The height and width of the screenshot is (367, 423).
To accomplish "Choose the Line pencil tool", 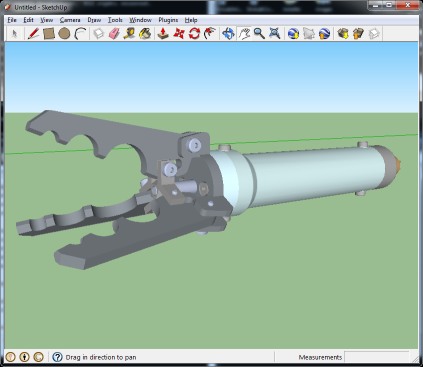I will [33, 34].
